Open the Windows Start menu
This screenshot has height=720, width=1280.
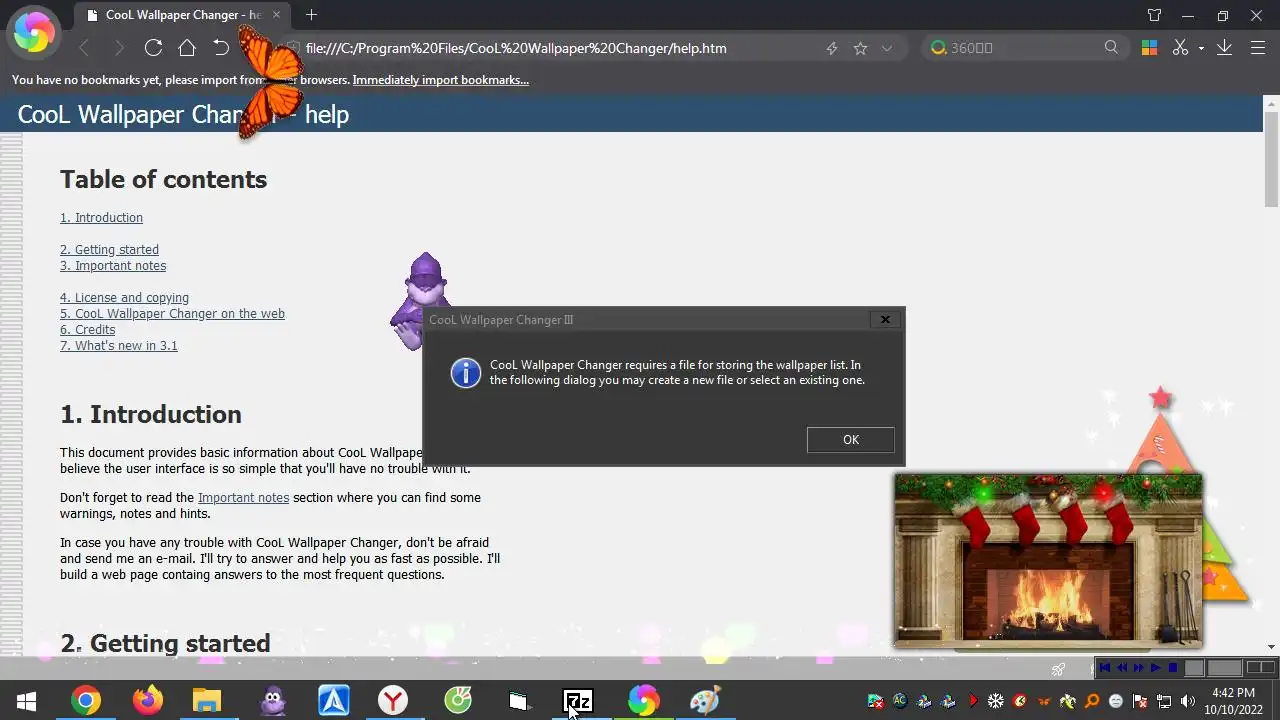point(26,701)
